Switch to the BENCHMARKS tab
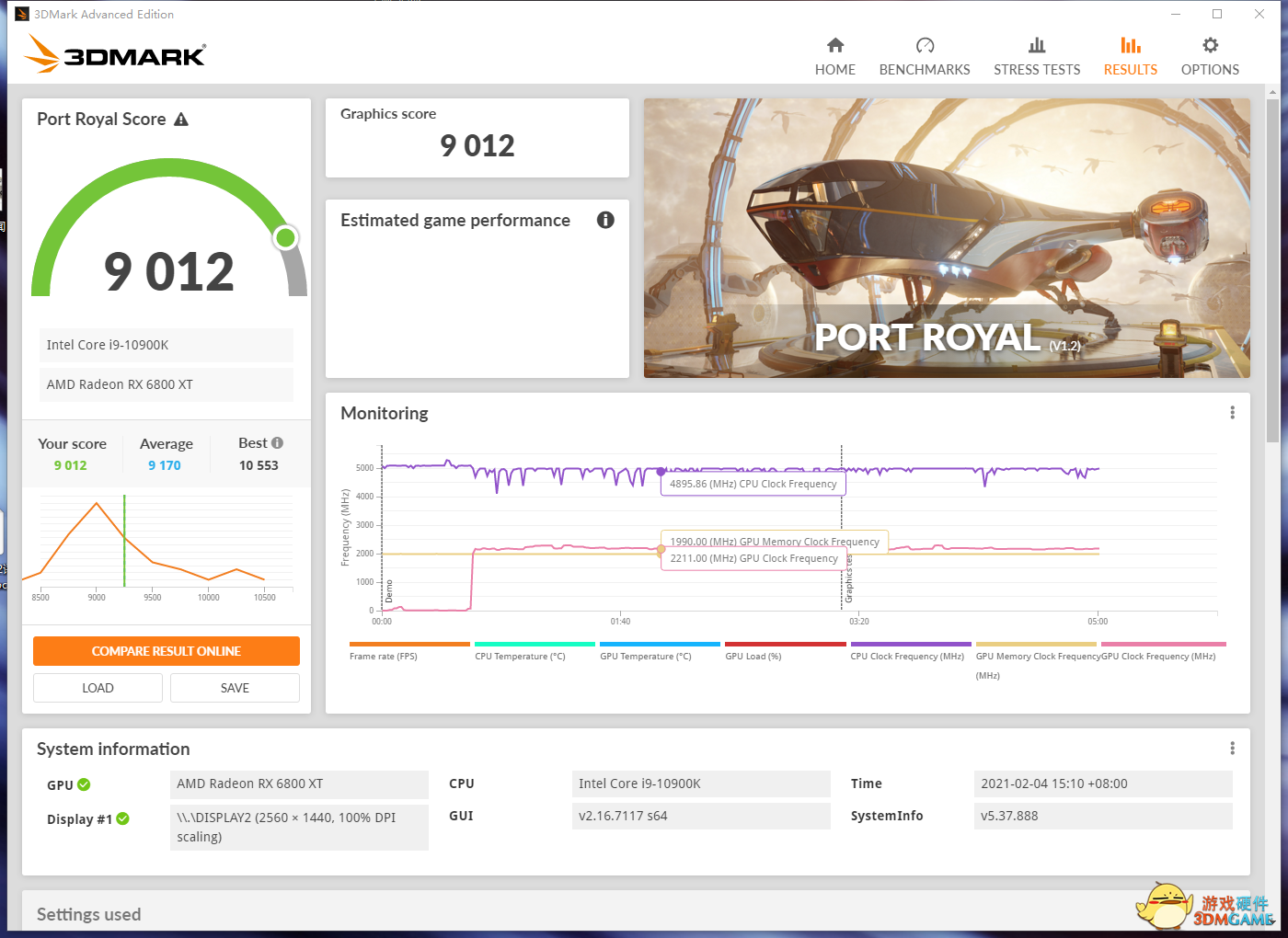Image resolution: width=1288 pixels, height=938 pixels. (925, 57)
